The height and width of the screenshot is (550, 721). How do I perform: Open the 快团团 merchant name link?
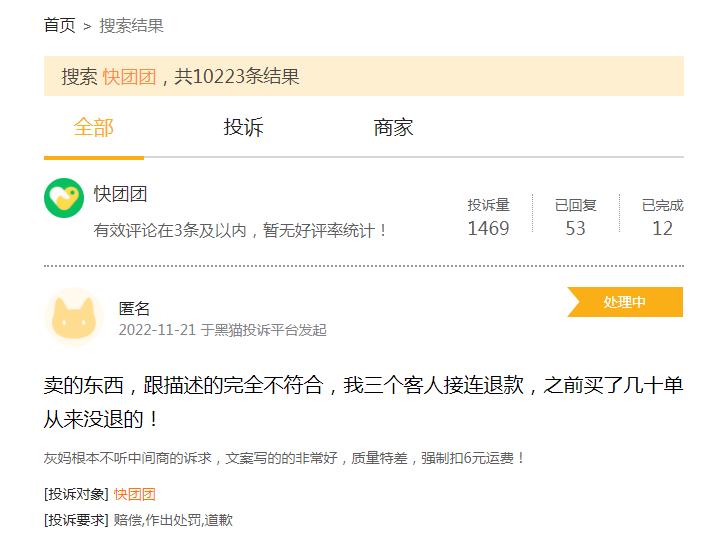[x=120, y=194]
